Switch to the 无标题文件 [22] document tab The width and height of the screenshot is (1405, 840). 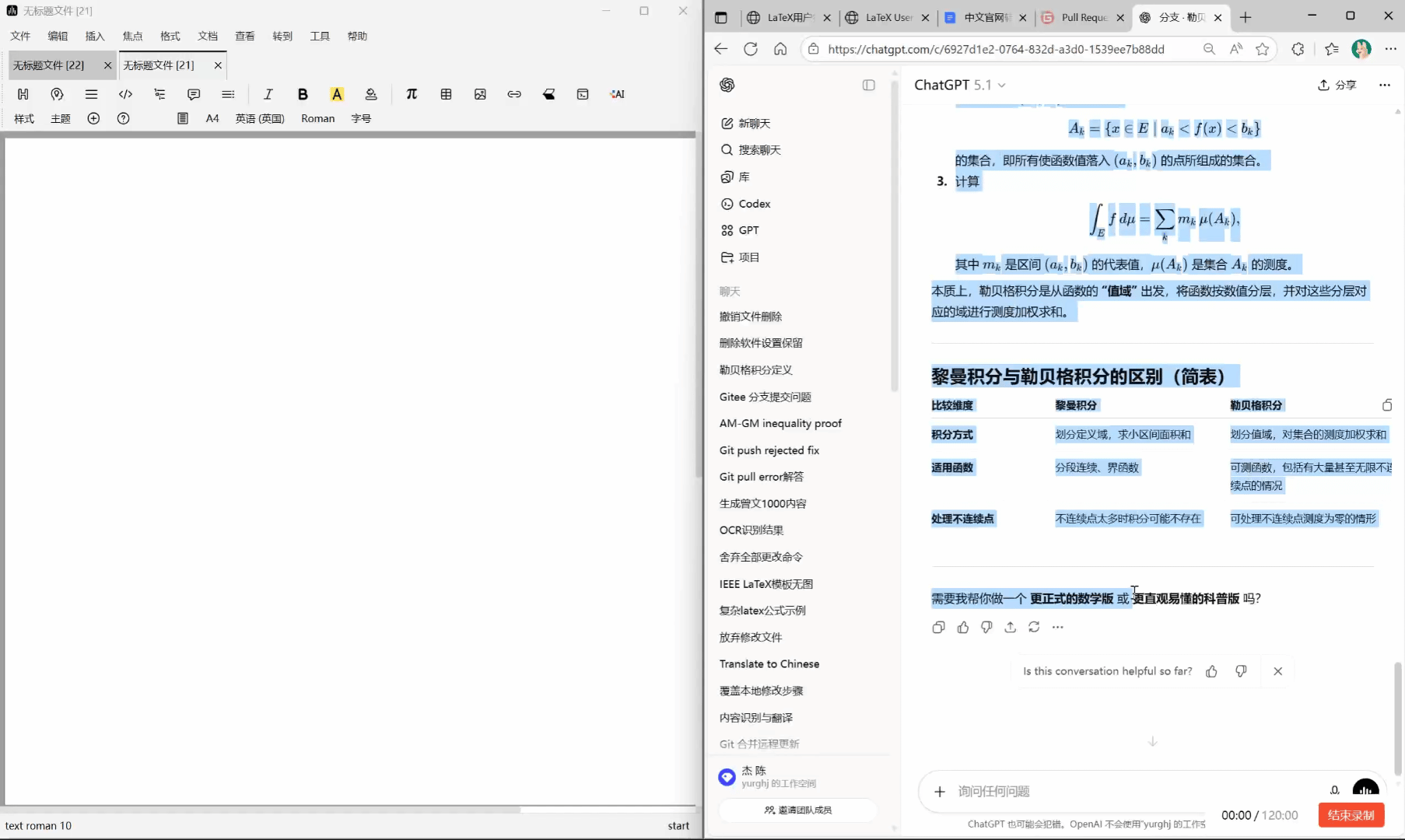[49, 65]
